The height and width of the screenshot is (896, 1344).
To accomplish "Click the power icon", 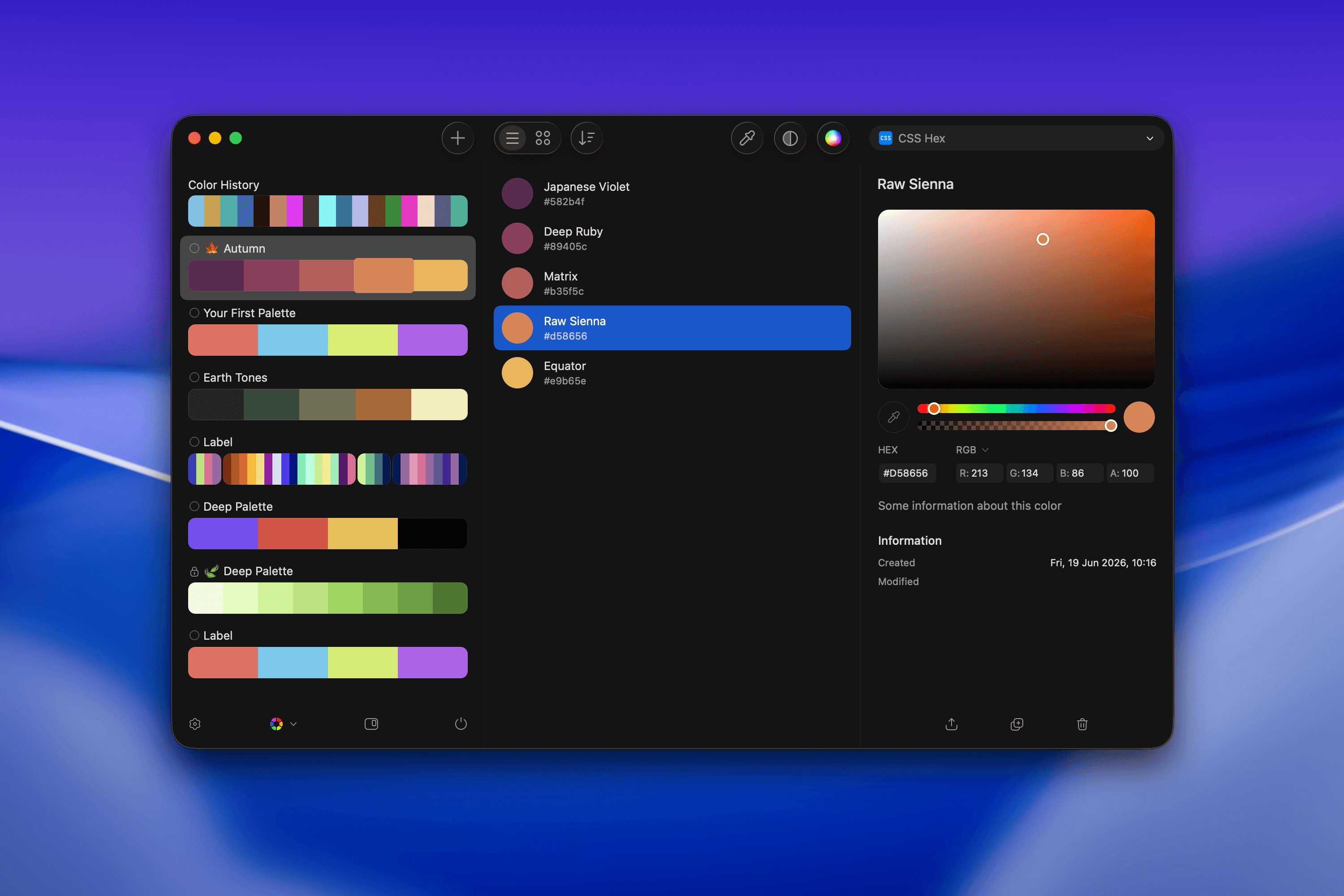I will tap(461, 724).
